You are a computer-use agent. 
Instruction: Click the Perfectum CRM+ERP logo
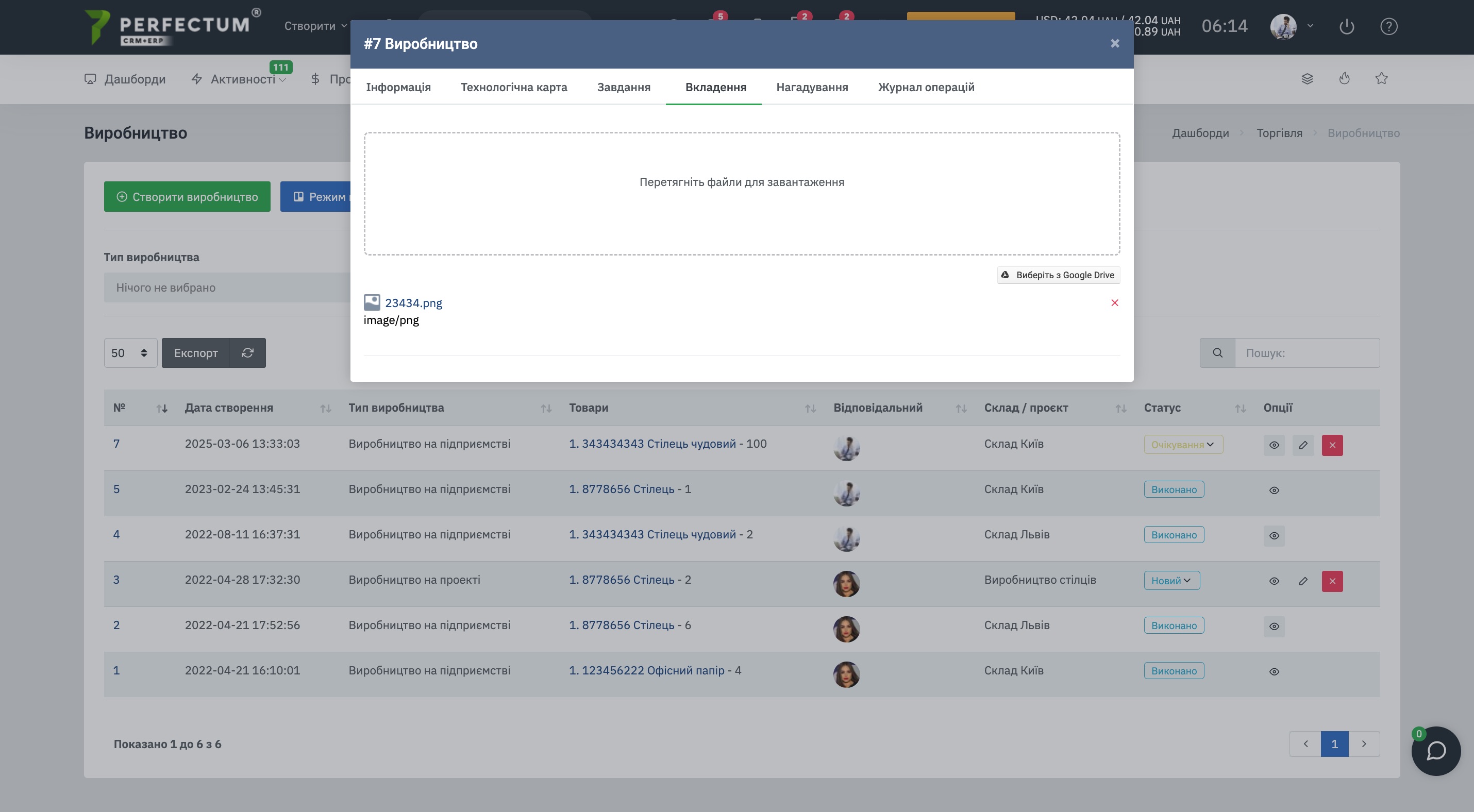172,26
